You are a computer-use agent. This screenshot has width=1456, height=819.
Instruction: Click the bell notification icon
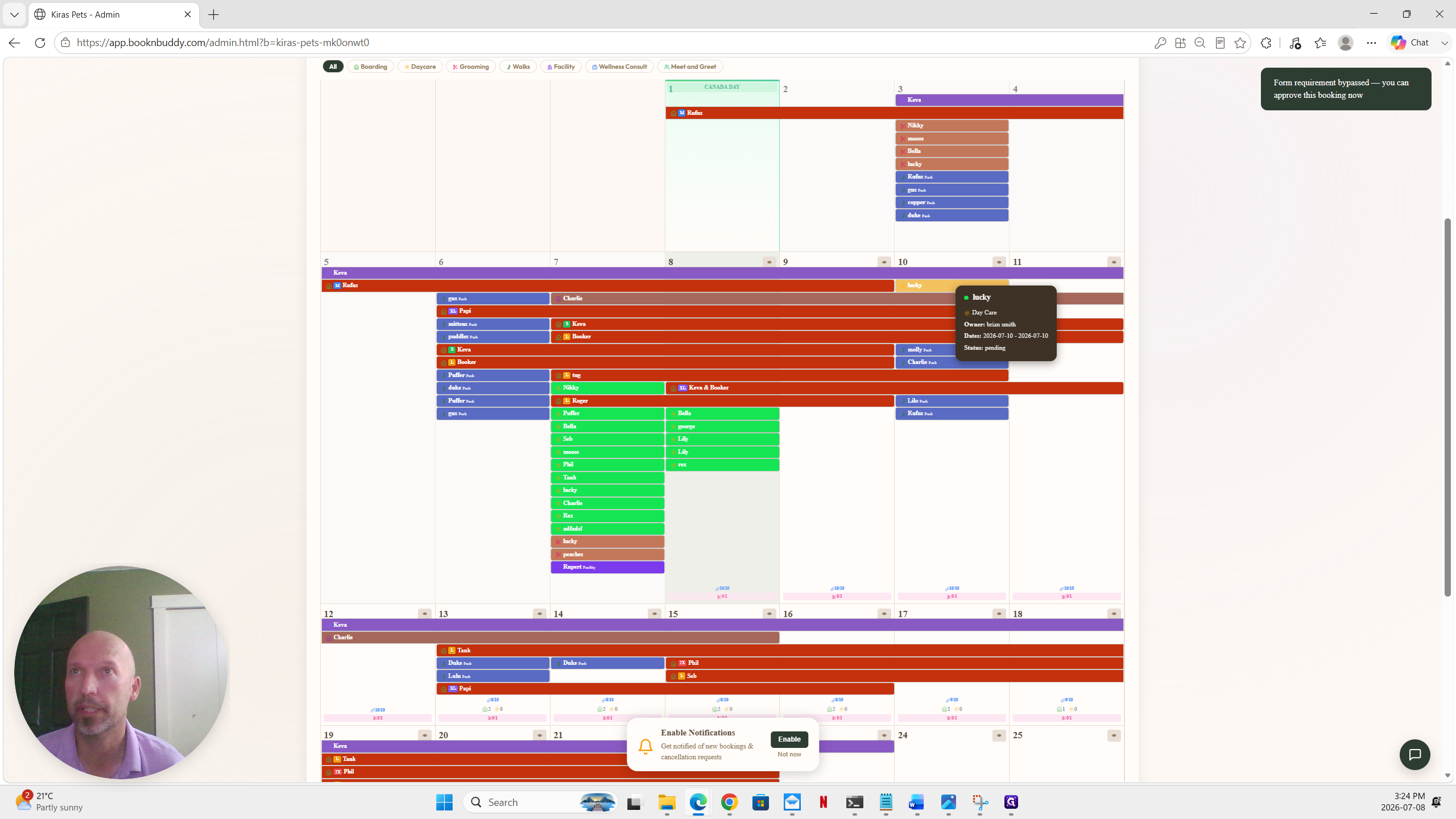(x=645, y=746)
